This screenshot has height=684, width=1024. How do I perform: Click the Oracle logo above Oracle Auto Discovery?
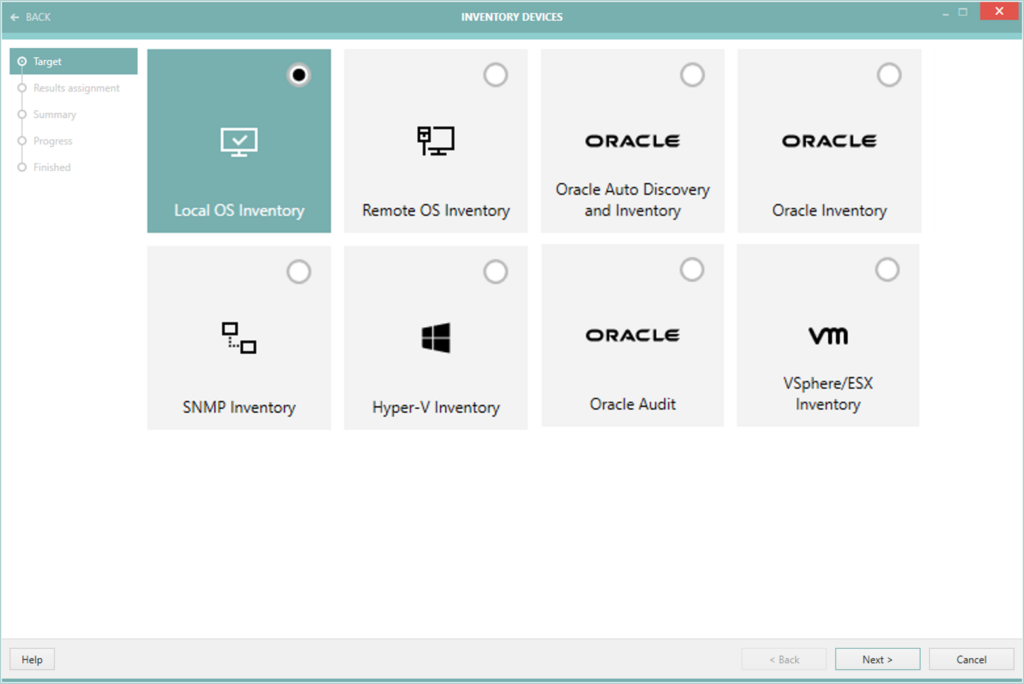point(632,140)
